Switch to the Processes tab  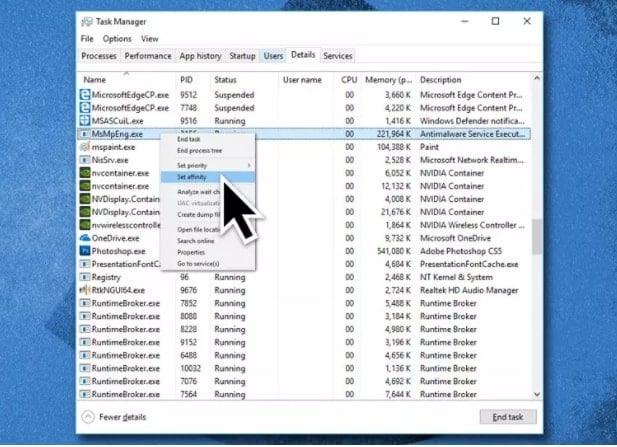coord(99,56)
